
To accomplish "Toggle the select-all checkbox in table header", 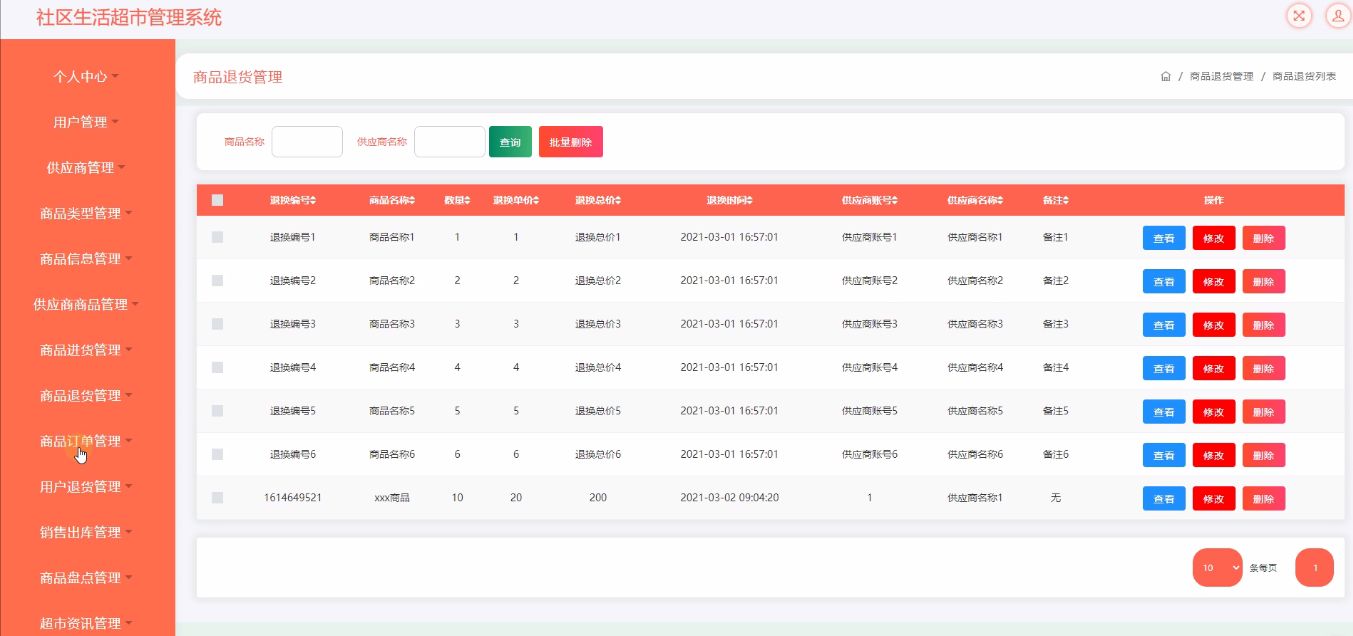I will [217, 200].
